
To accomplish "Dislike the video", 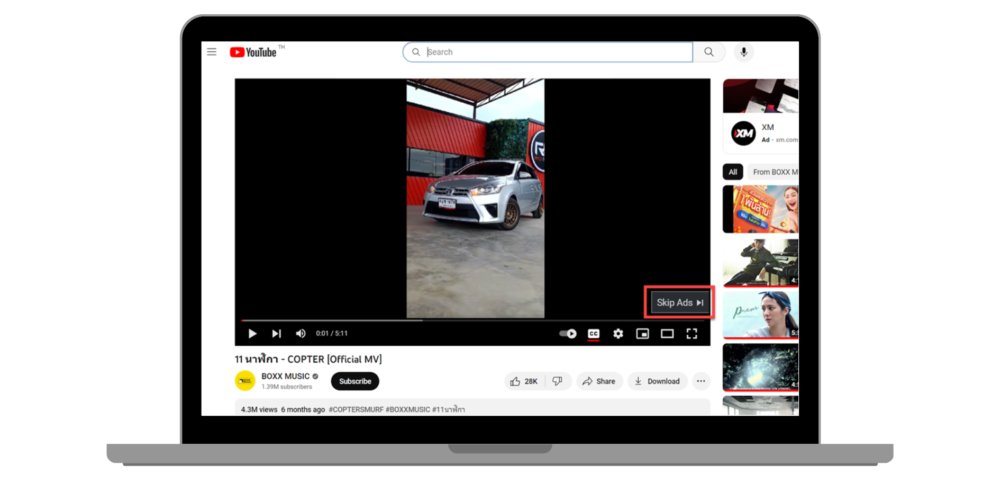I will [x=557, y=381].
